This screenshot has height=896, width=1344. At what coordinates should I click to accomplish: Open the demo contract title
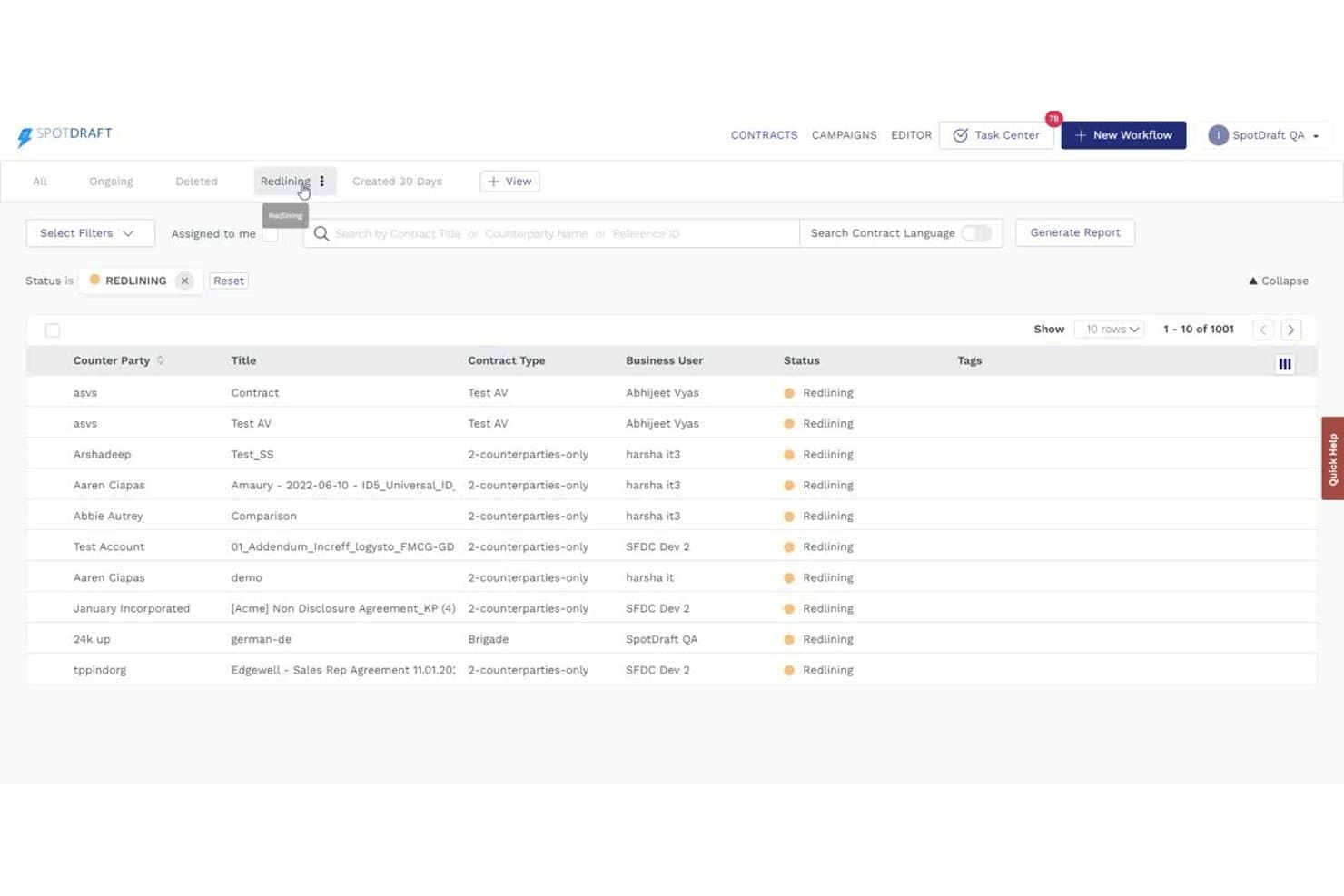[x=246, y=577]
